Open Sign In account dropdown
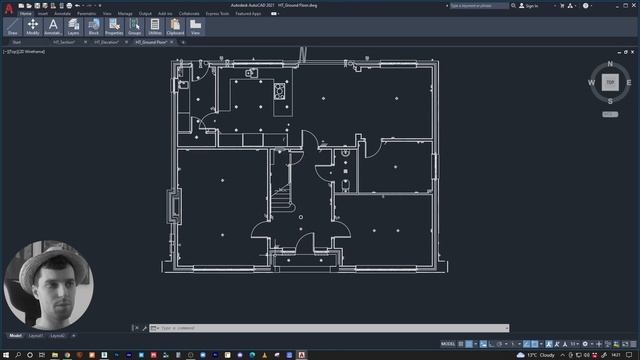Screen dimensions: 640x360 555,6
